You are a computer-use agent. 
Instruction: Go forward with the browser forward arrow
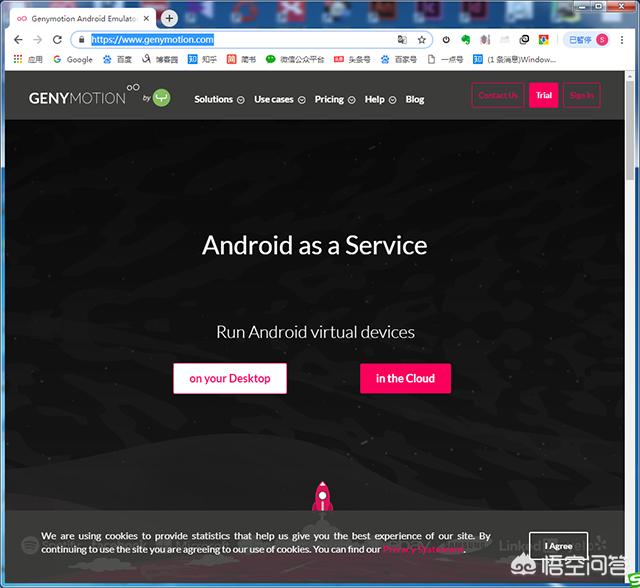38,40
